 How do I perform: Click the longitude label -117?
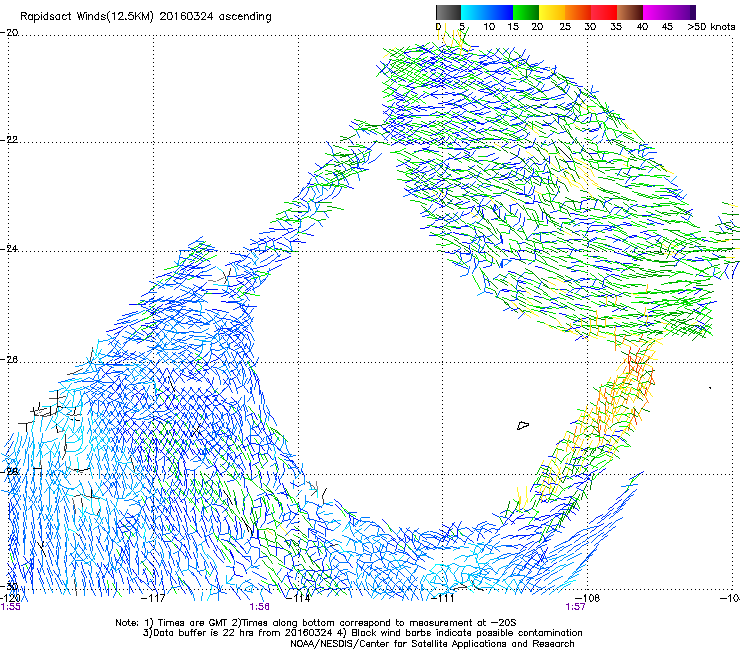[153, 598]
